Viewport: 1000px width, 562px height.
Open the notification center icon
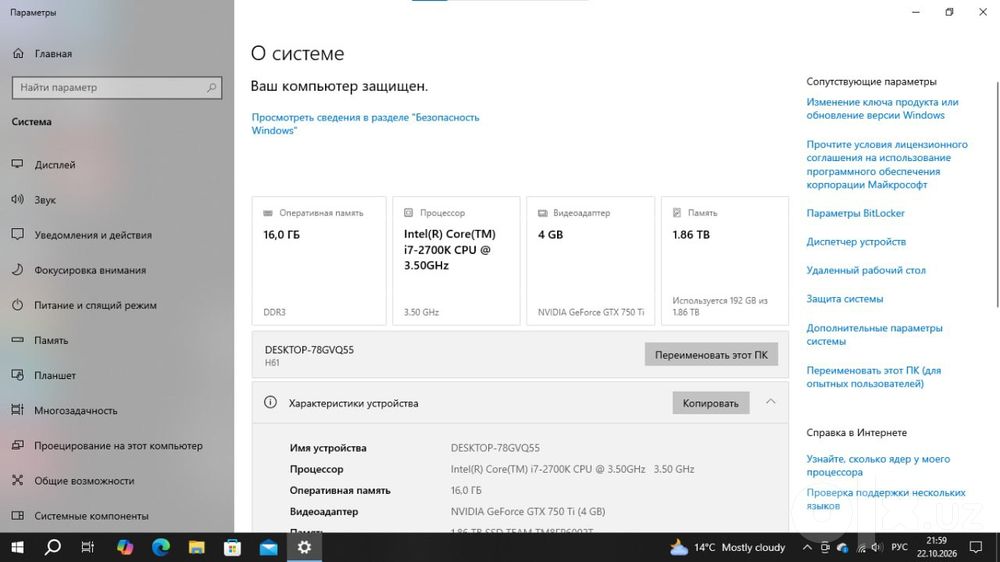(x=975, y=547)
